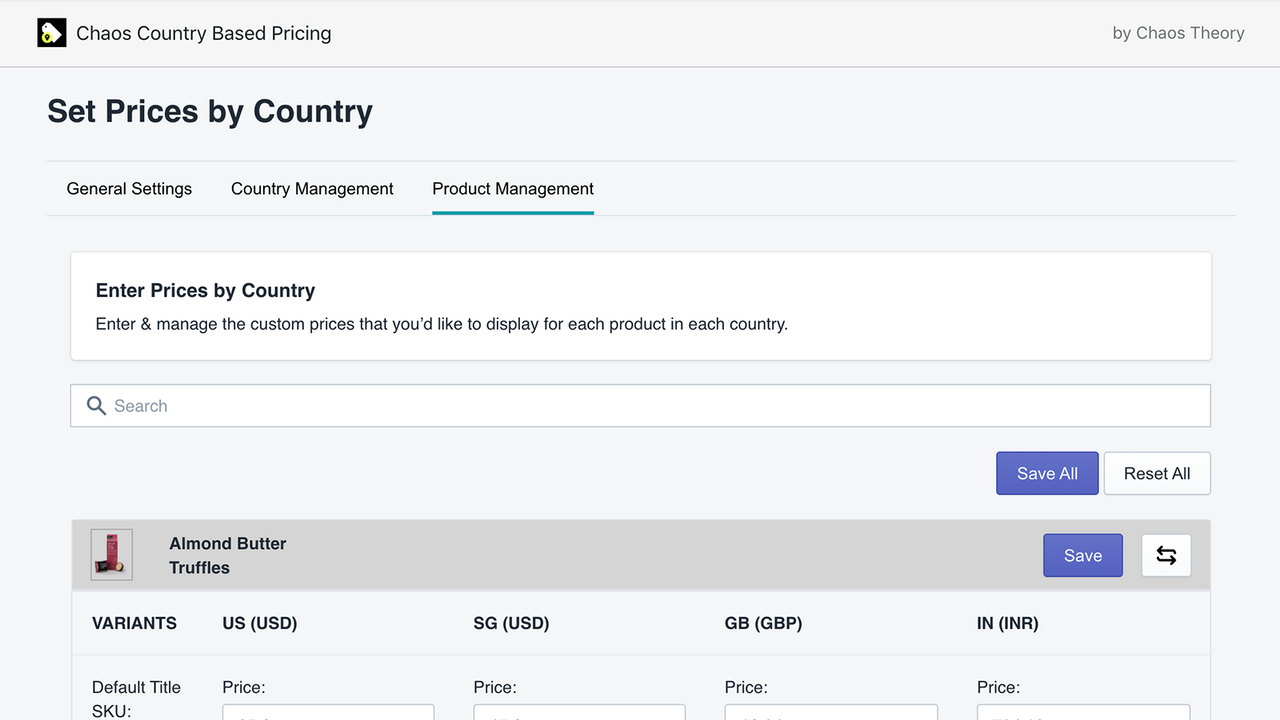Click the GB (GBP) price input field
The height and width of the screenshot is (720, 1280).
point(830,715)
